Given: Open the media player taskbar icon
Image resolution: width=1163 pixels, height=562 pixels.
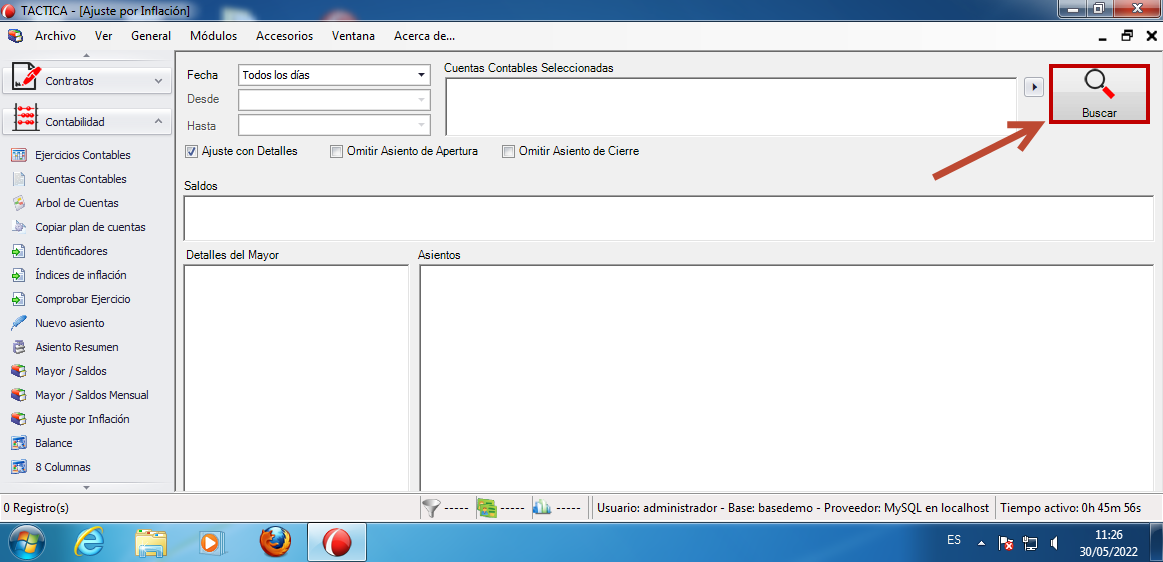Looking at the screenshot, I should 213,543.
